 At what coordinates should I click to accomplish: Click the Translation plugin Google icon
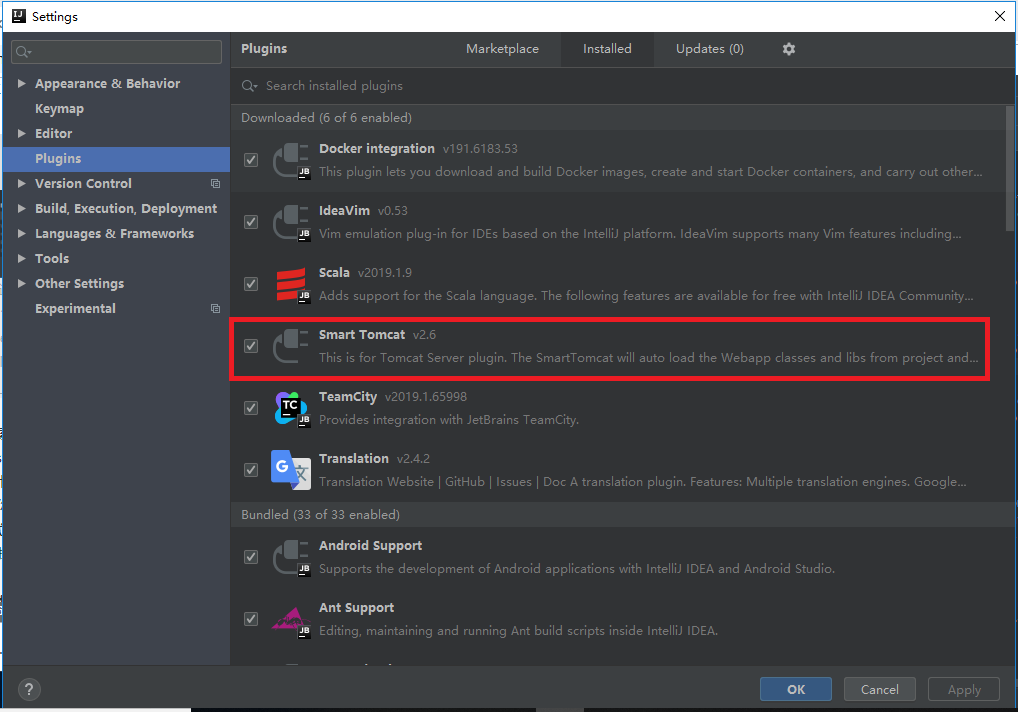click(x=290, y=470)
